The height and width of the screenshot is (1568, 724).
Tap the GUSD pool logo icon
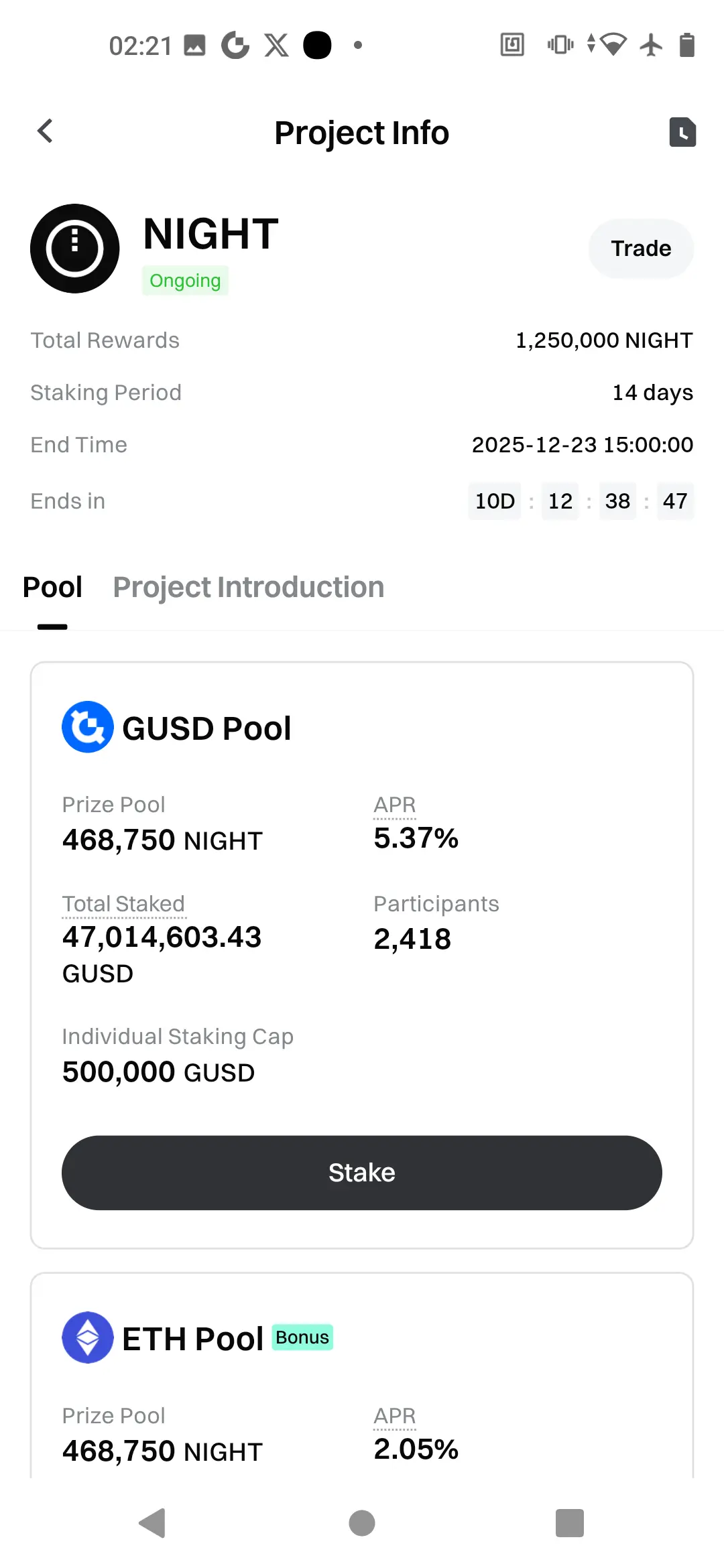87,727
